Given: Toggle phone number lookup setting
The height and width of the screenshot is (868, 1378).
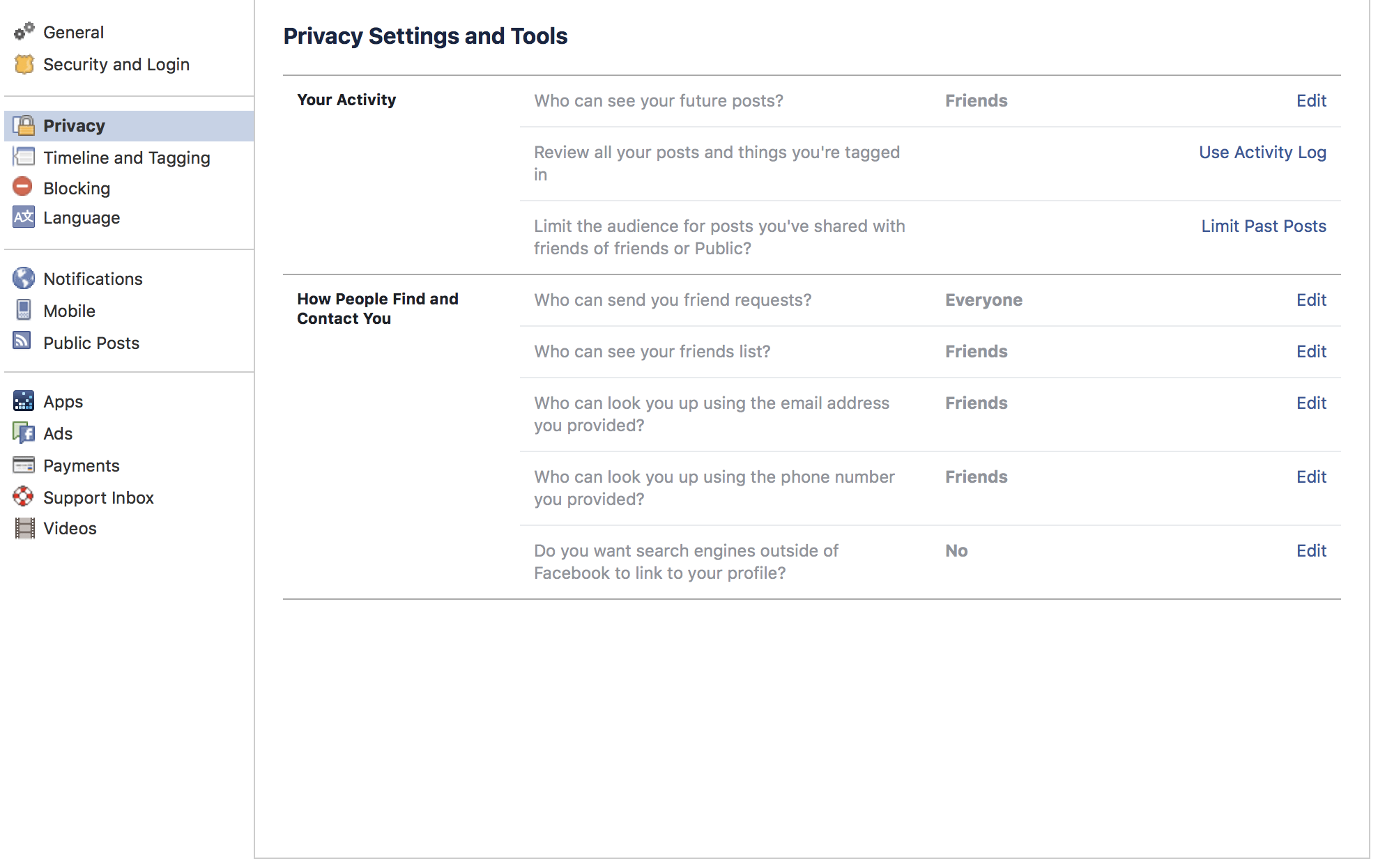Looking at the screenshot, I should pyautogui.click(x=1312, y=477).
